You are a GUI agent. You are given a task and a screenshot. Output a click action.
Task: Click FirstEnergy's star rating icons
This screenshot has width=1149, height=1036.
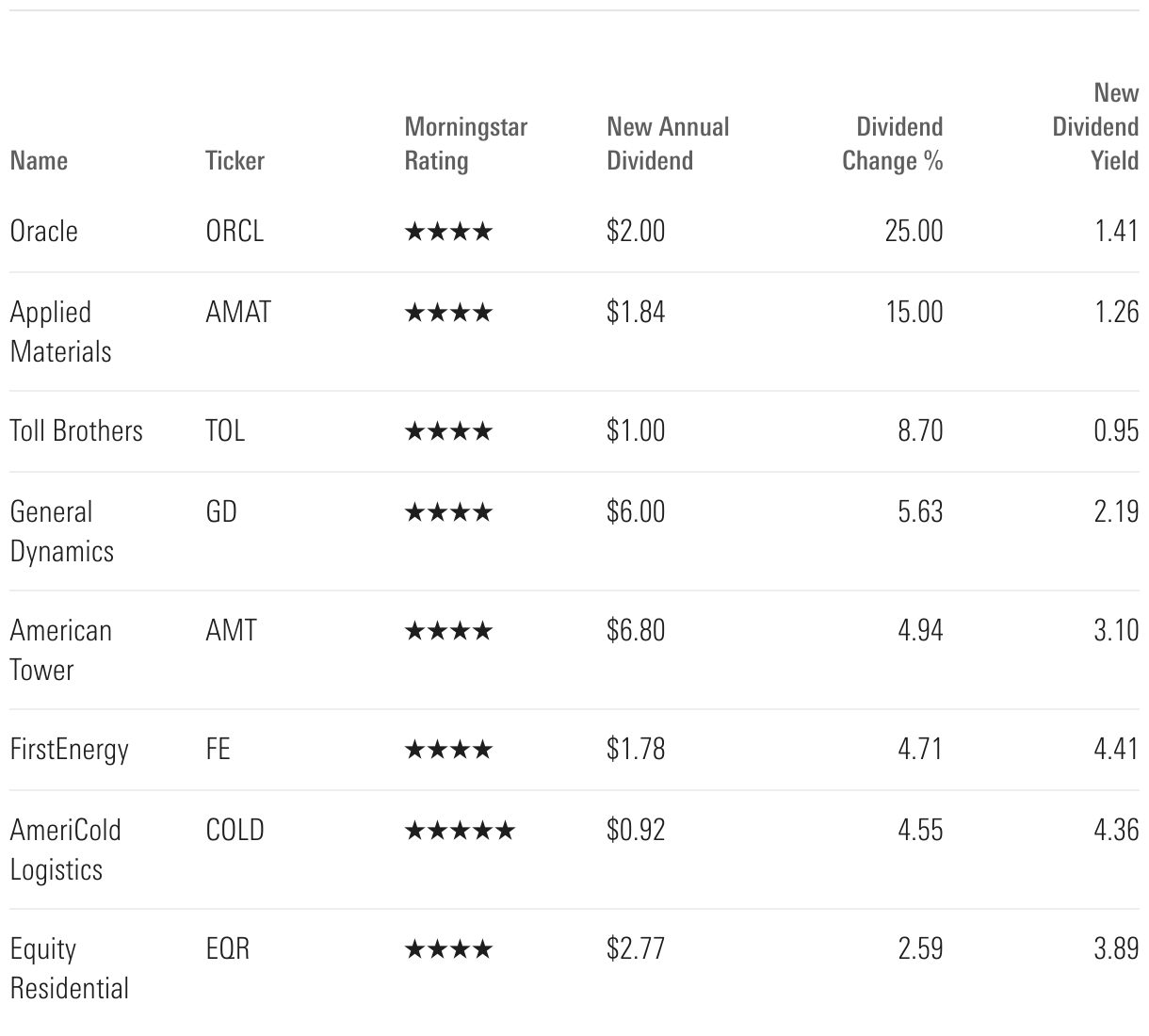(x=448, y=750)
